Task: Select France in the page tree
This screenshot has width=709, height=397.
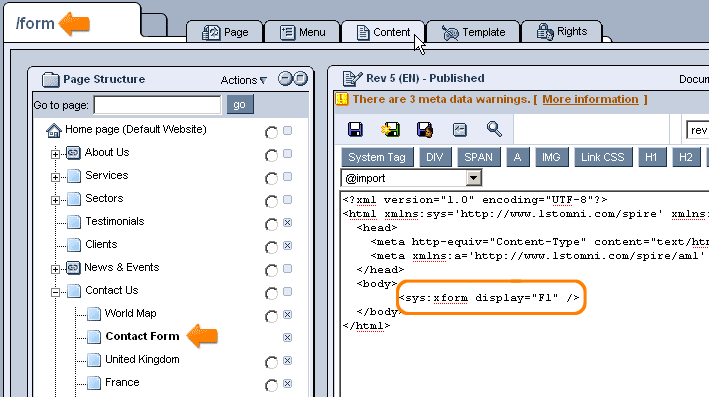Action: pyautogui.click(x=122, y=382)
